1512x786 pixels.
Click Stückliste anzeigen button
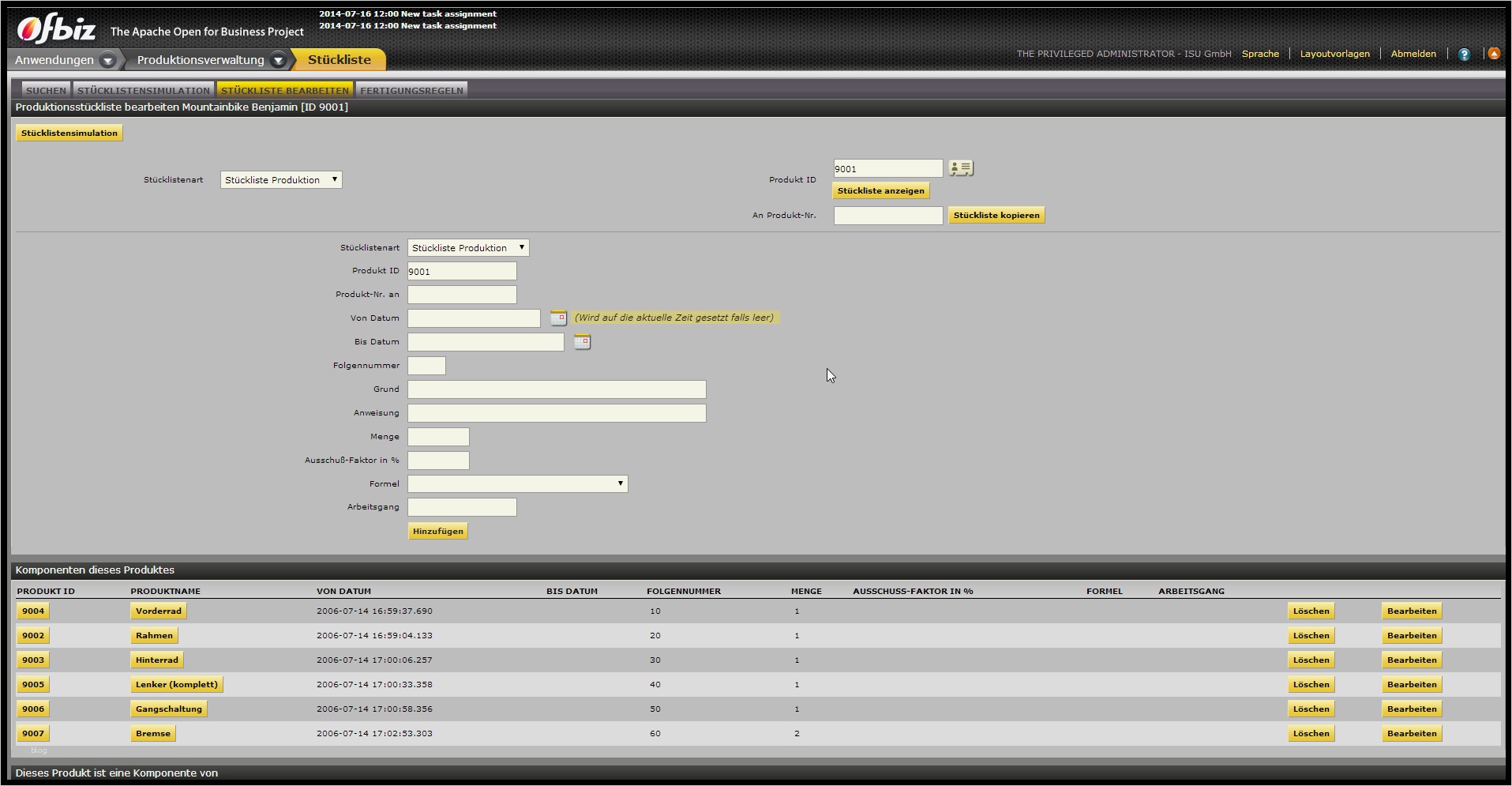(880, 191)
